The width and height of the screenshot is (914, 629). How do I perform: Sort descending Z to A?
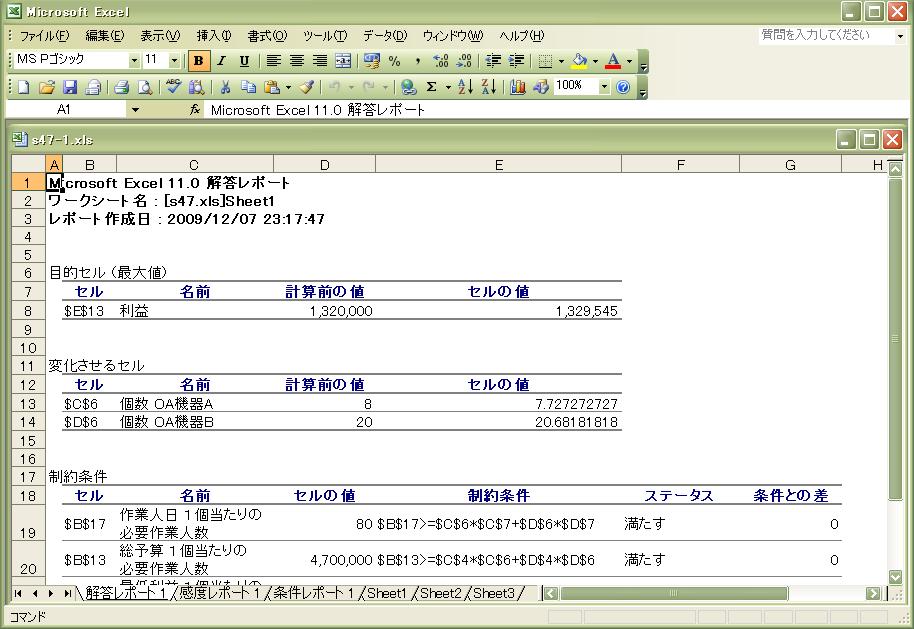489,87
